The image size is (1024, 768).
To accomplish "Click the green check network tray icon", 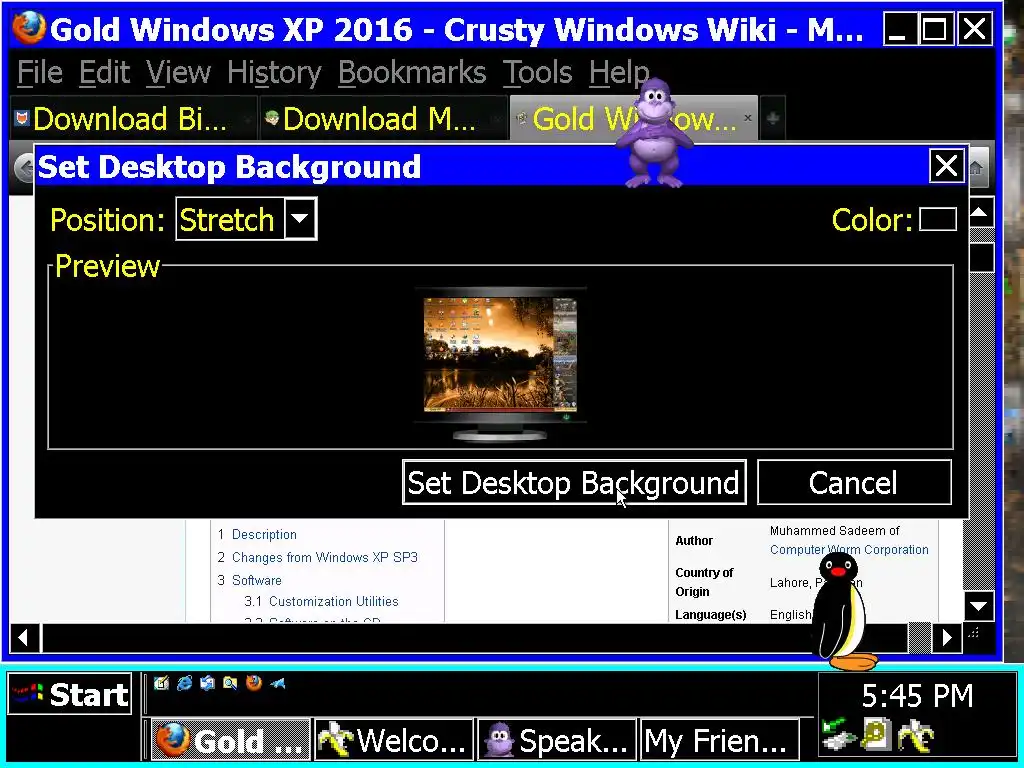I will 839,734.
